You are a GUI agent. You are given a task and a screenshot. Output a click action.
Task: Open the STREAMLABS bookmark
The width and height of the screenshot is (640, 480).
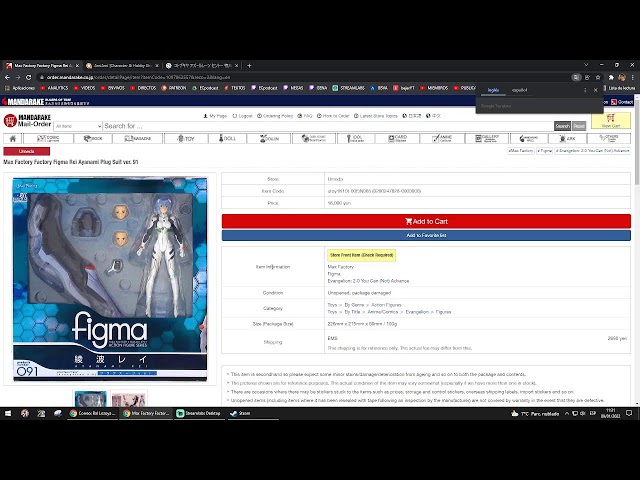(347, 88)
